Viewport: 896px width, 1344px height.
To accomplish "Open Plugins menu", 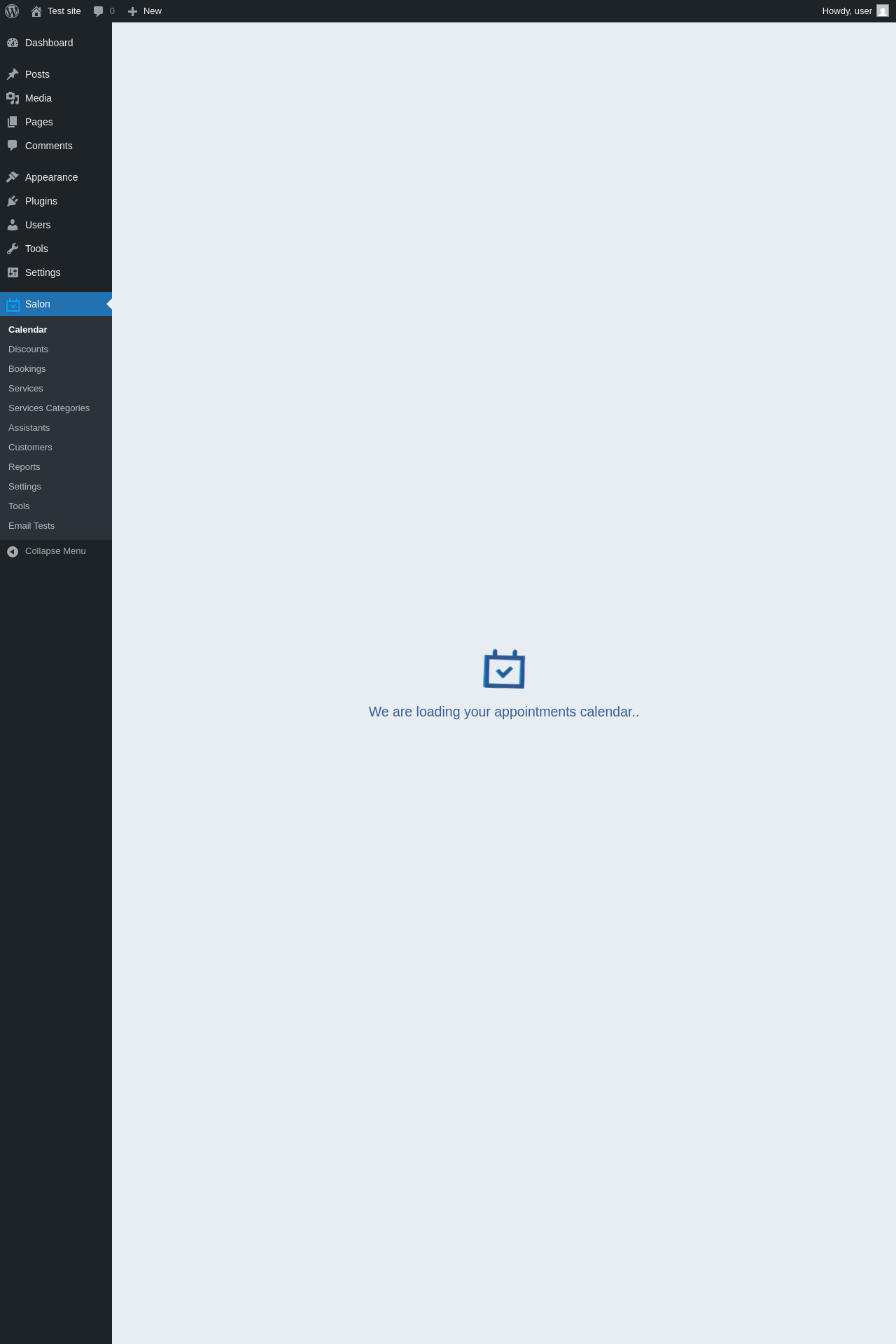I will pos(56,201).
